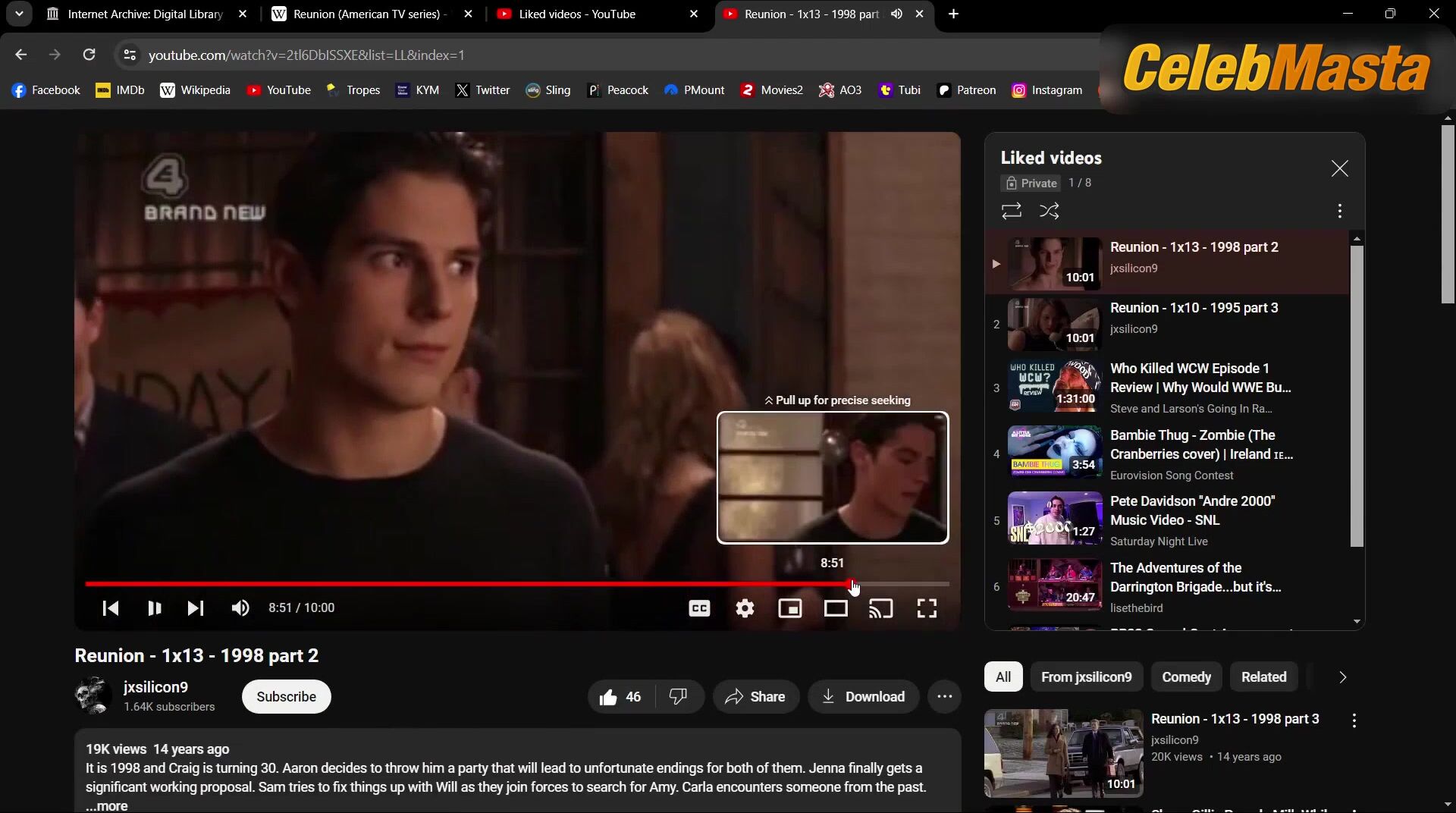This screenshot has width=1456, height=813.
Task: Skip to the next video
Action: pos(196,608)
